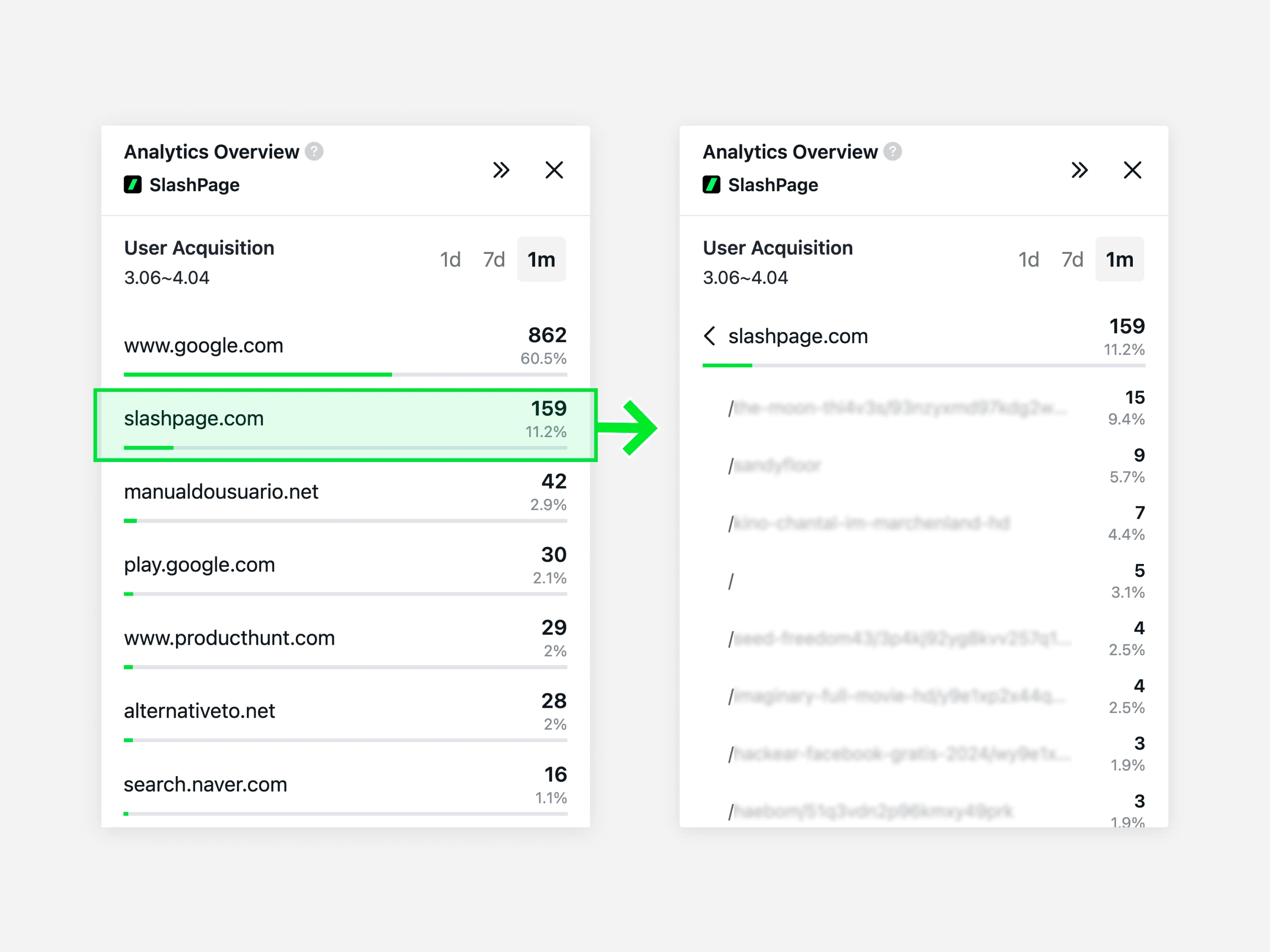This screenshot has width=1270, height=952.
Task: Click the 2.9% value for manualdousuario.net
Action: pos(548,505)
